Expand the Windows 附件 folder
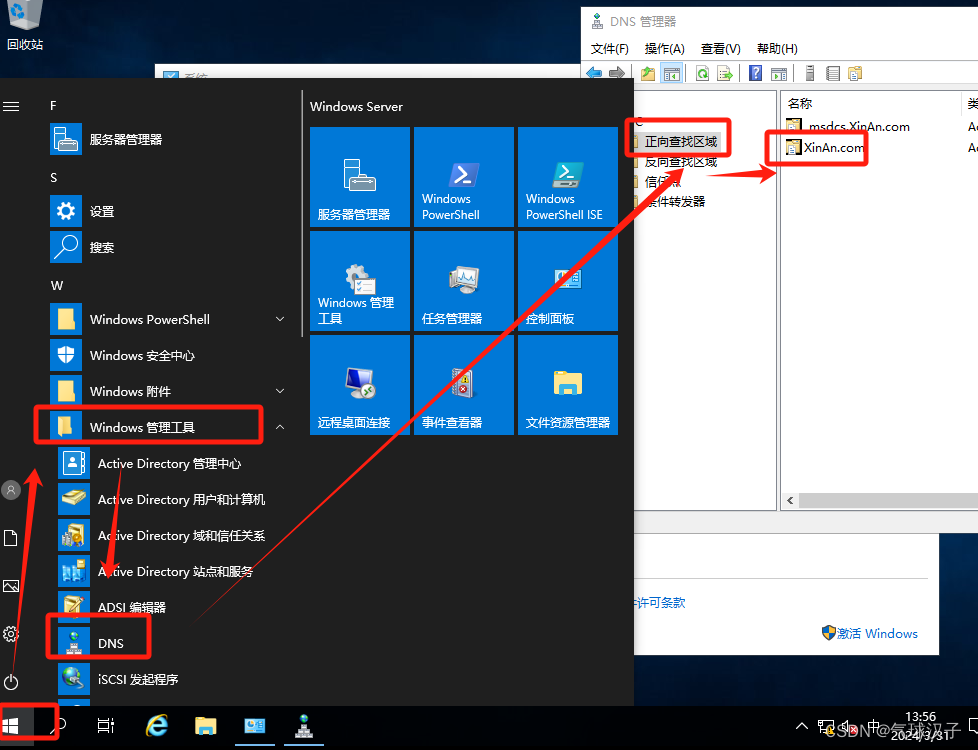Screen dimensions: 978x750 click(x=280, y=391)
